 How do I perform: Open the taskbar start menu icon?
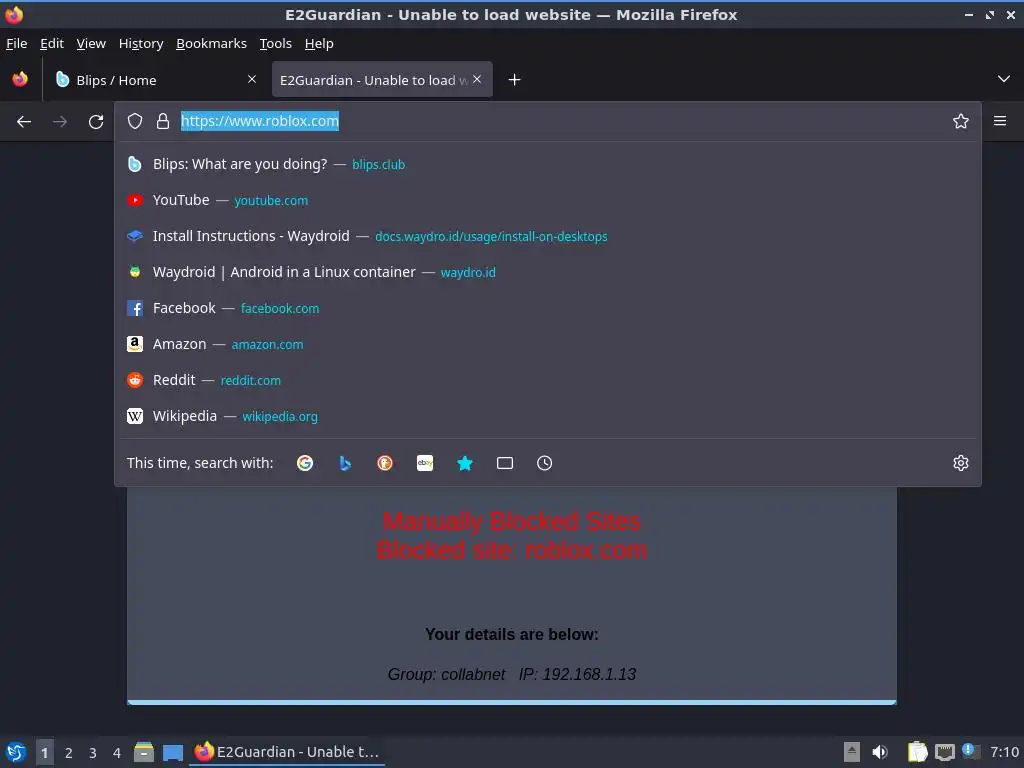16,752
